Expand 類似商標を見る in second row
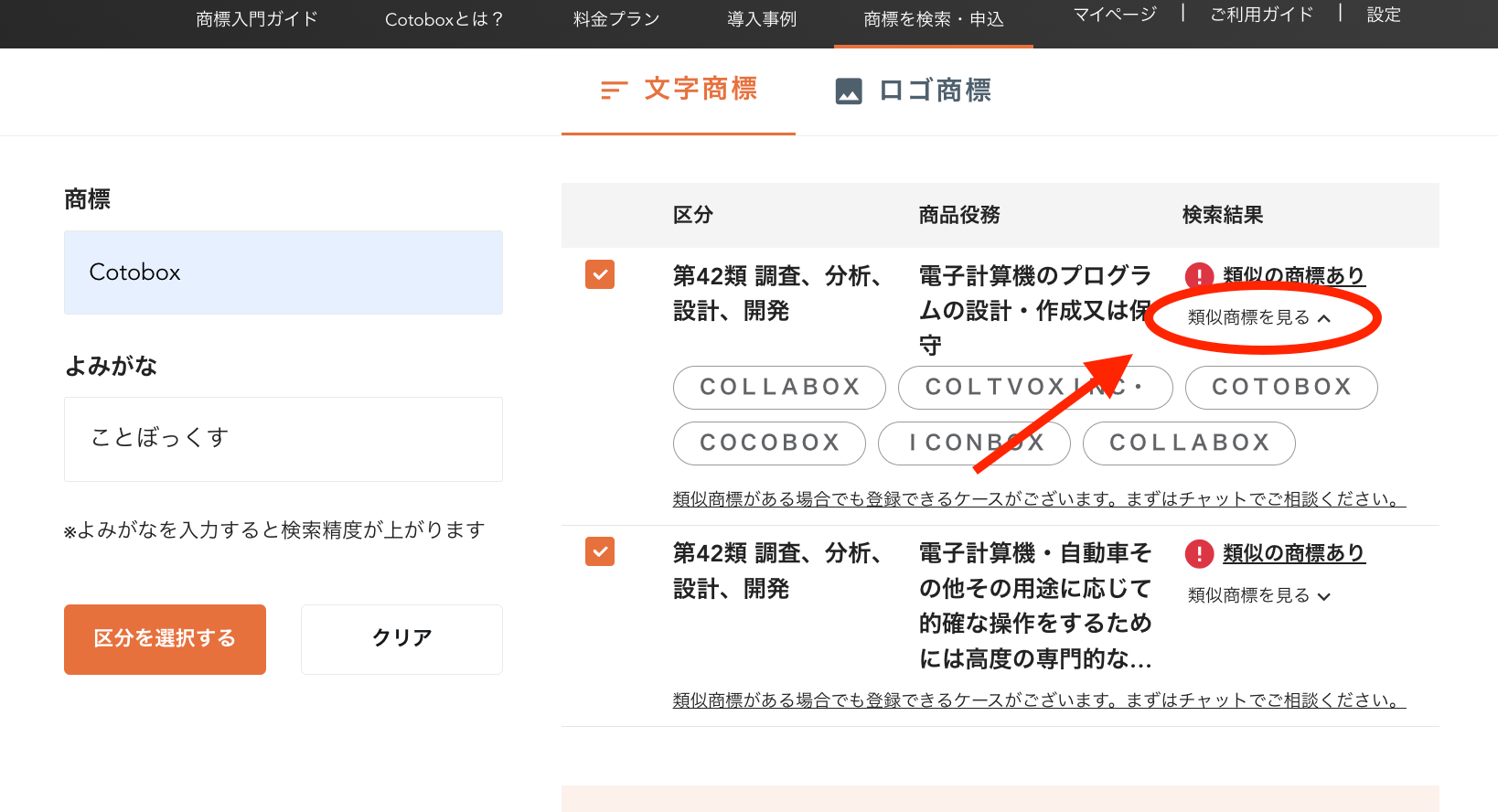Image resolution: width=1498 pixels, height=812 pixels. point(1259,595)
